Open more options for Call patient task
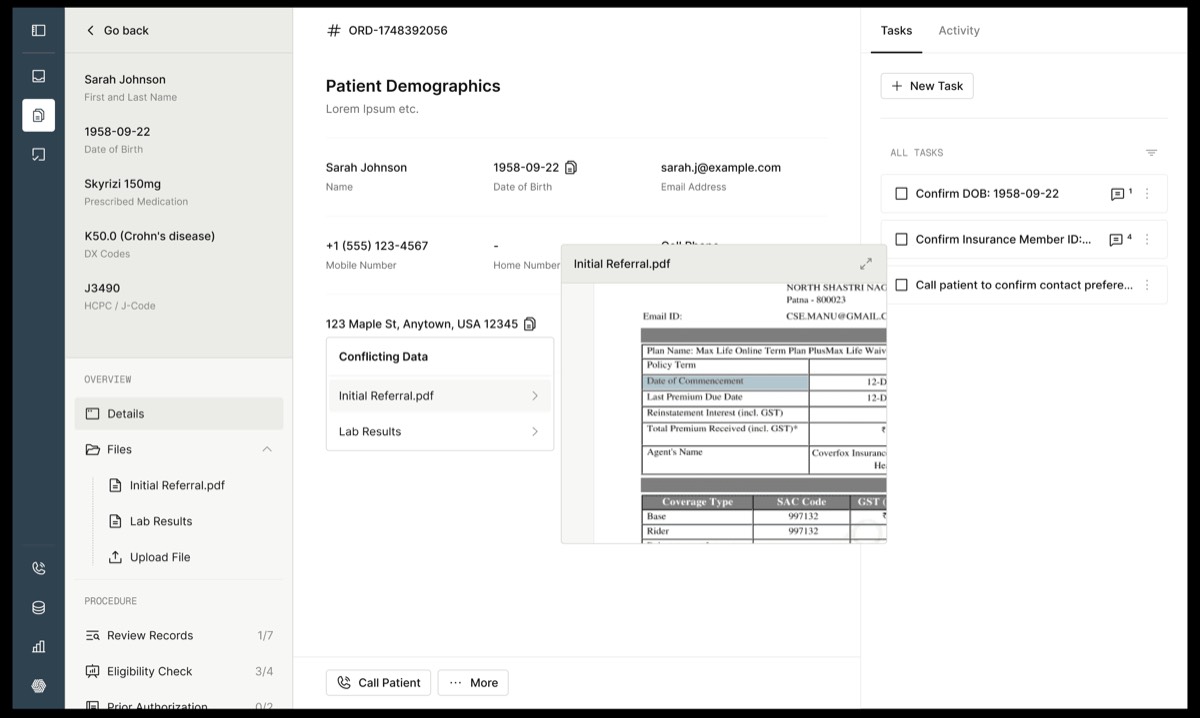 click(1147, 285)
